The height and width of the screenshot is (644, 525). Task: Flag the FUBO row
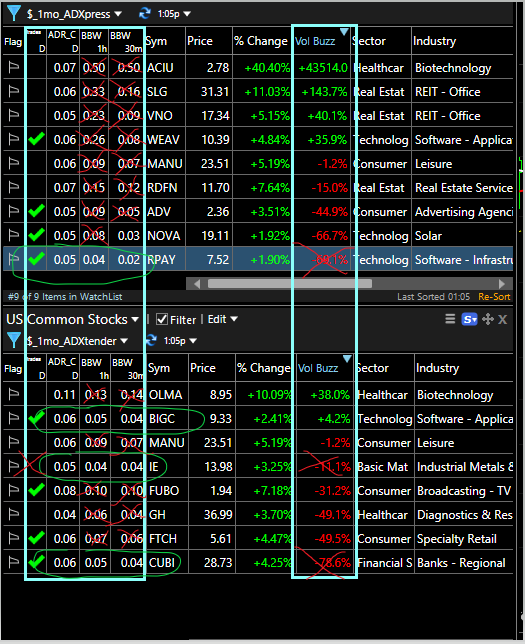tap(14, 490)
